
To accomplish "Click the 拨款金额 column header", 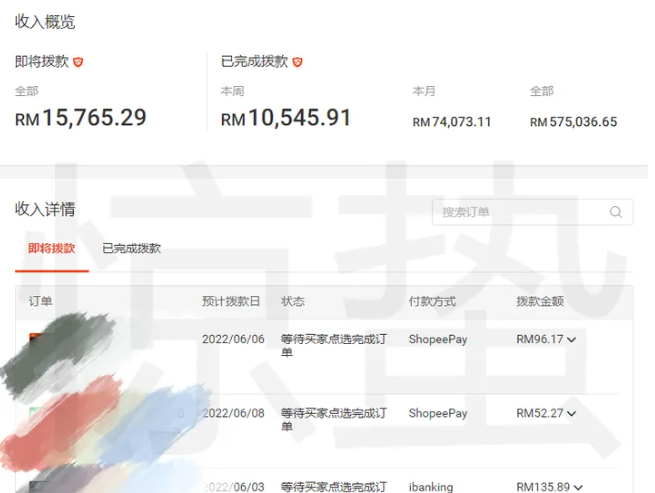I will 540,301.
